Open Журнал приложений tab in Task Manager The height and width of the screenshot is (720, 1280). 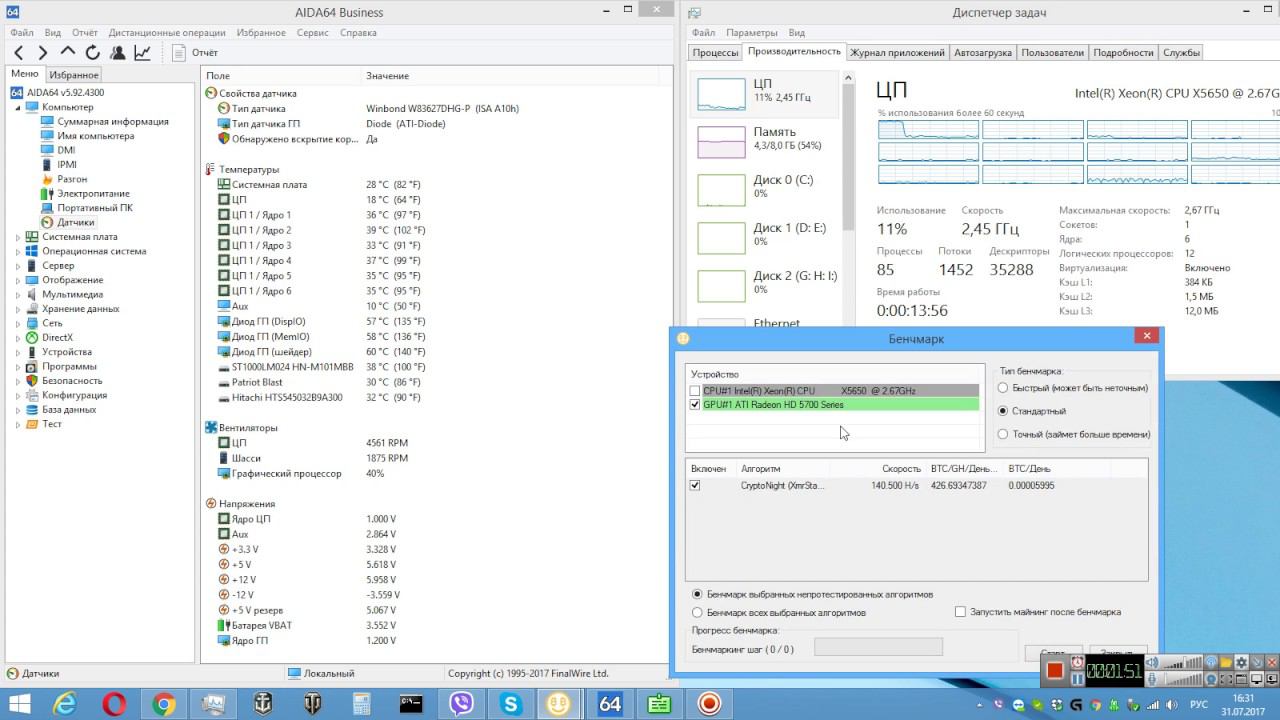[897, 52]
